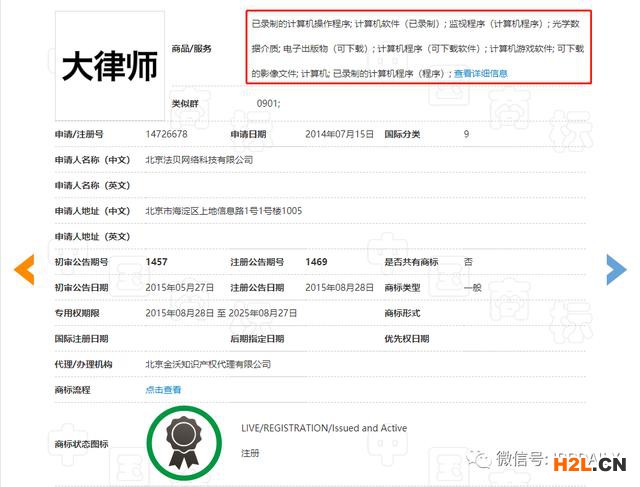The height and width of the screenshot is (487, 640).
Task: Select the 注册 status text
Action: pyautogui.click(x=250, y=453)
